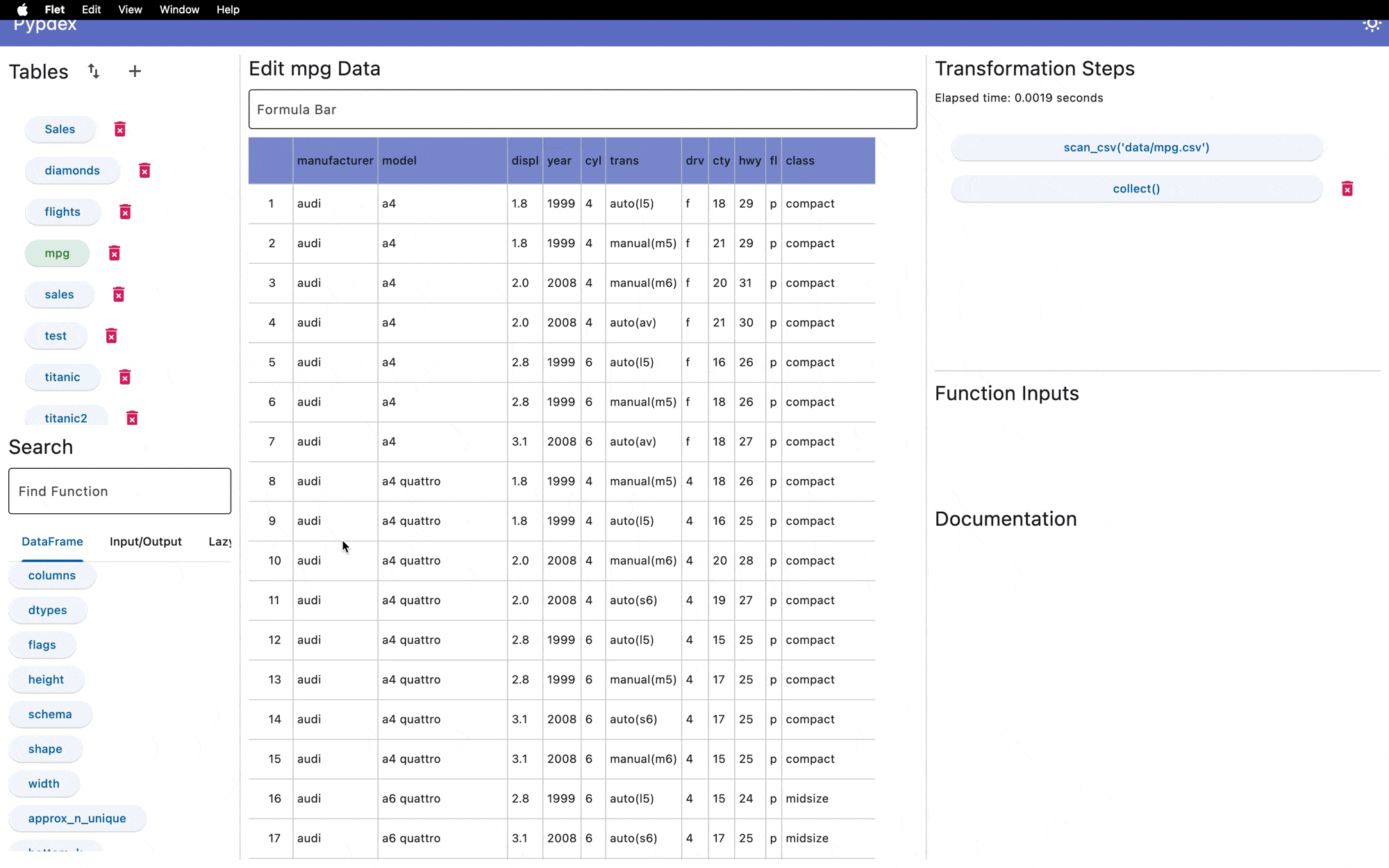The height and width of the screenshot is (868, 1389).
Task: Delete the flights table
Action: coord(125,212)
